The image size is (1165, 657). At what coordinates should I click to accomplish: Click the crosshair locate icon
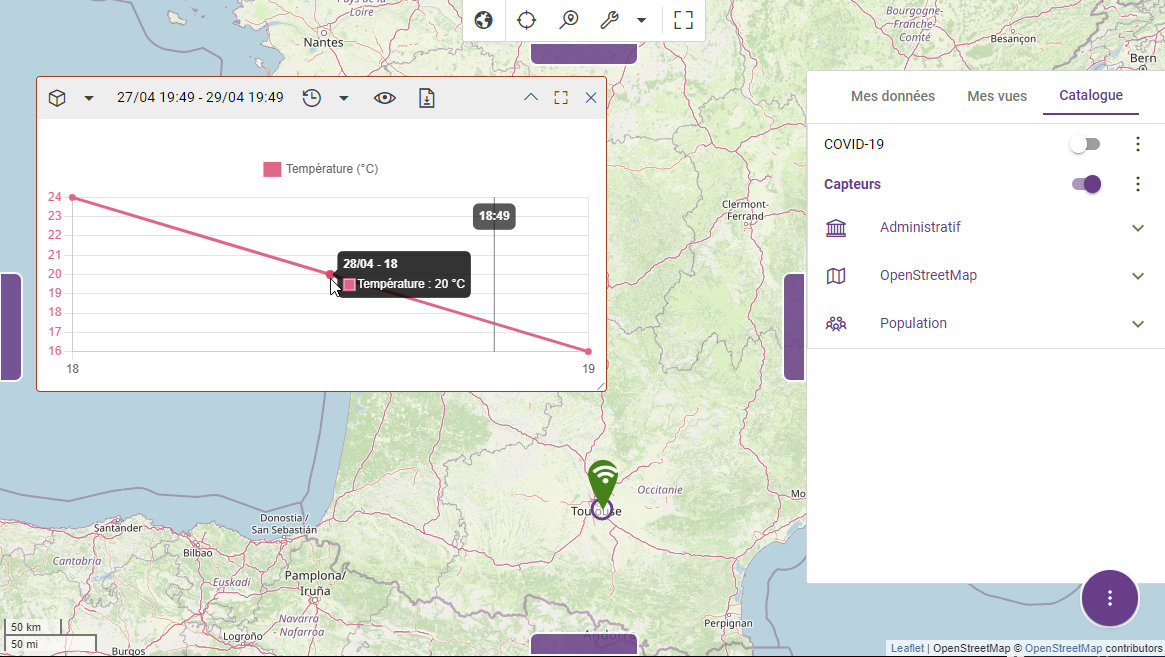[x=526, y=20]
